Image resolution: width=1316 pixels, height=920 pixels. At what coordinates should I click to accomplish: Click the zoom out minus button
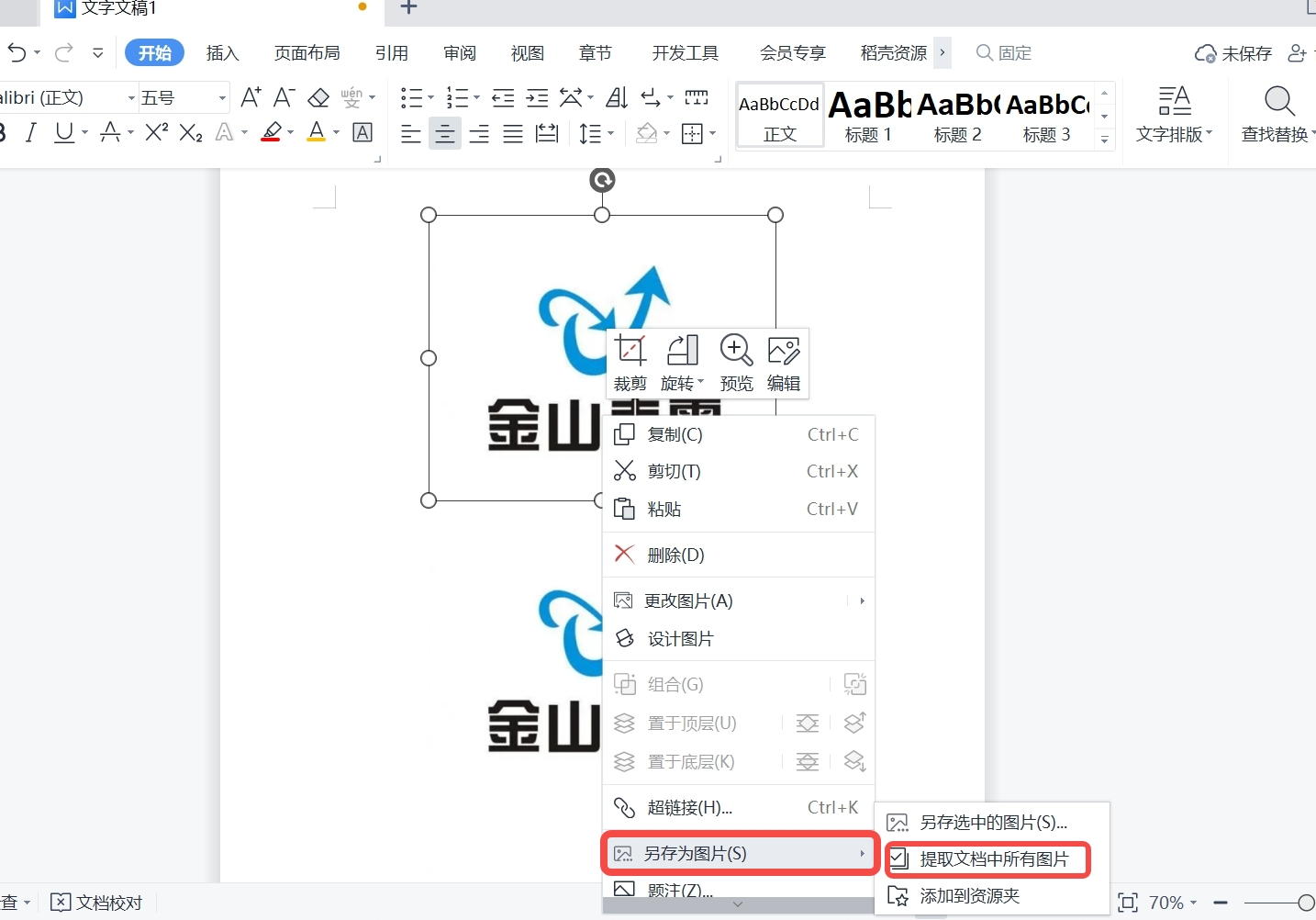(x=1221, y=903)
